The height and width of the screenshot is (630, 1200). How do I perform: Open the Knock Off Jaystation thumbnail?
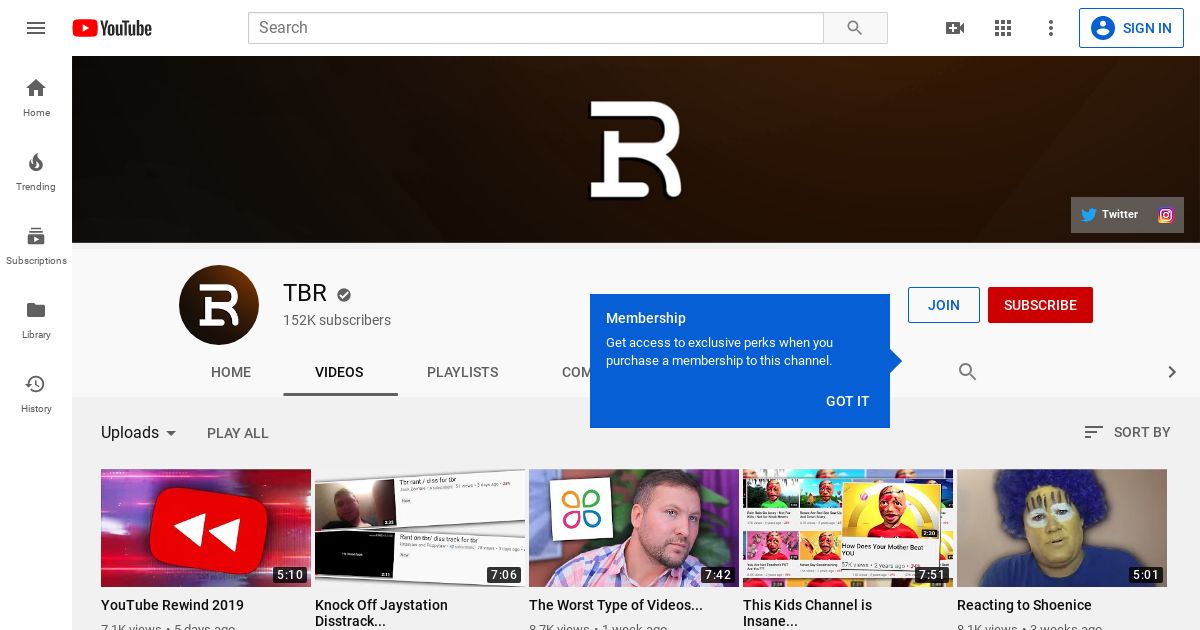[x=420, y=528]
